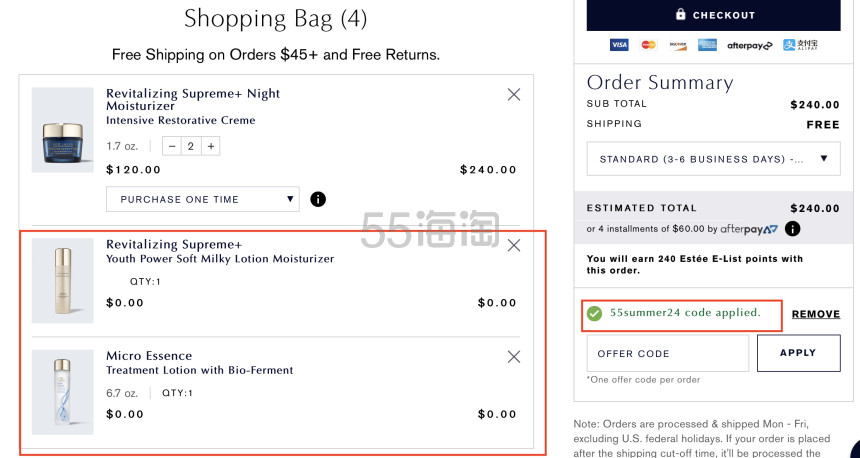Open the Micro Essence product title link
This screenshot has width=860, height=458.
(x=149, y=356)
